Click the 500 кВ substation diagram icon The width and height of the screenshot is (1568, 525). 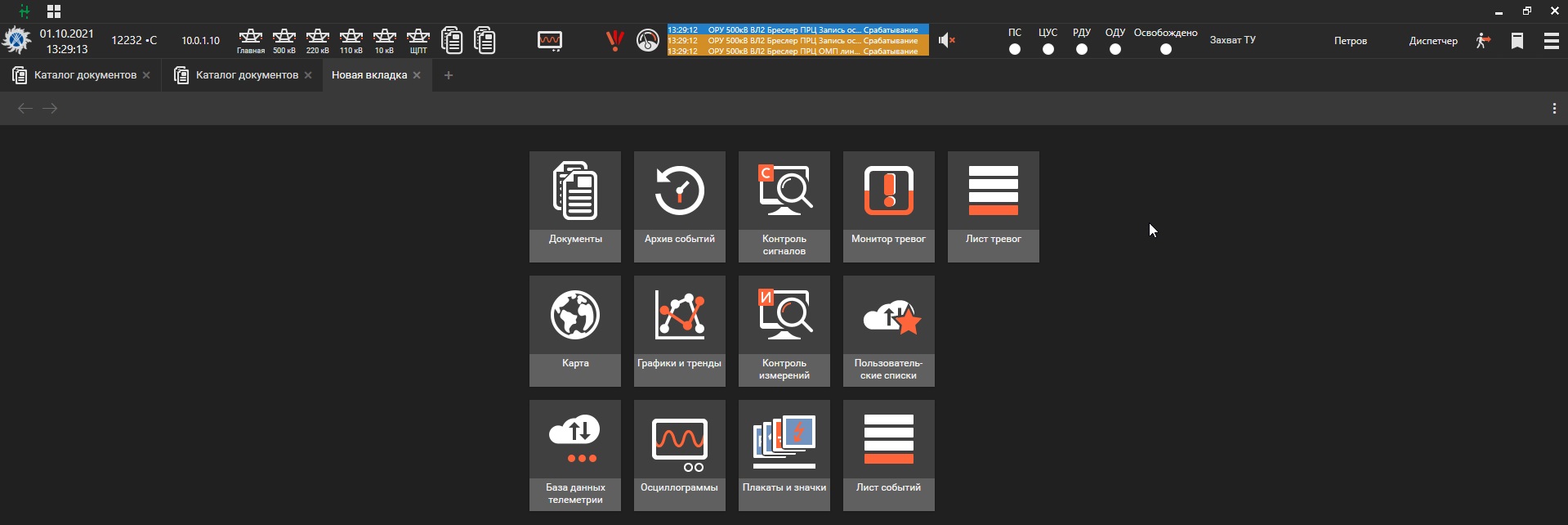(x=284, y=40)
